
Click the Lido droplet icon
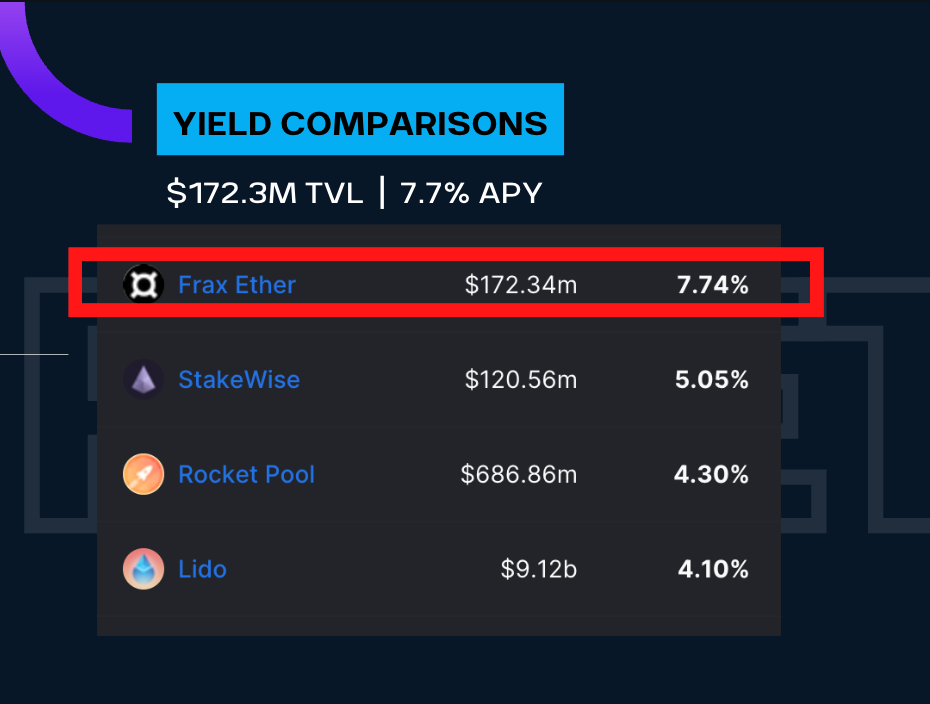click(142, 569)
